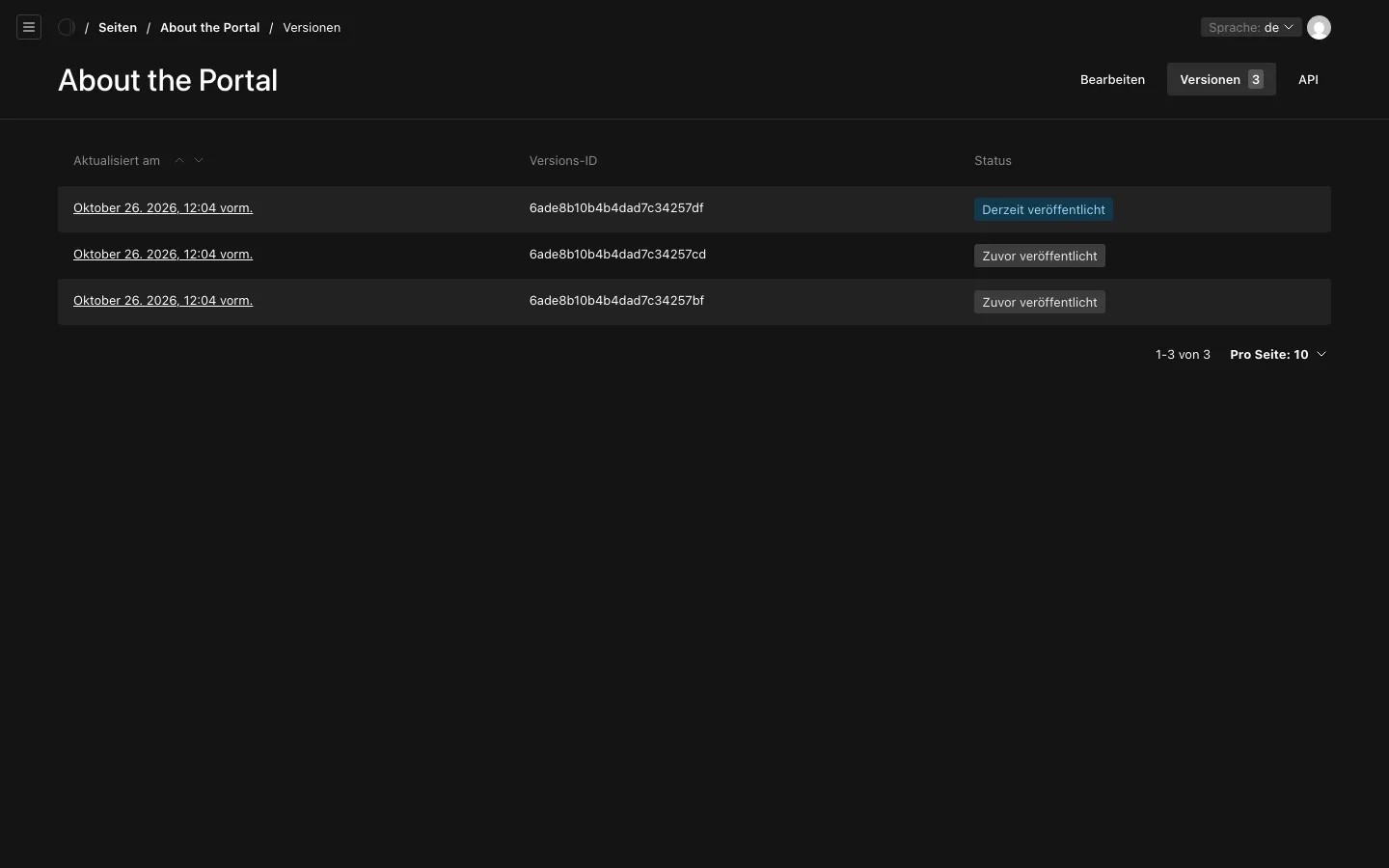Screen dimensions: 1389x868
Task: Open the currently published version date link
Action: coord(163,207)
